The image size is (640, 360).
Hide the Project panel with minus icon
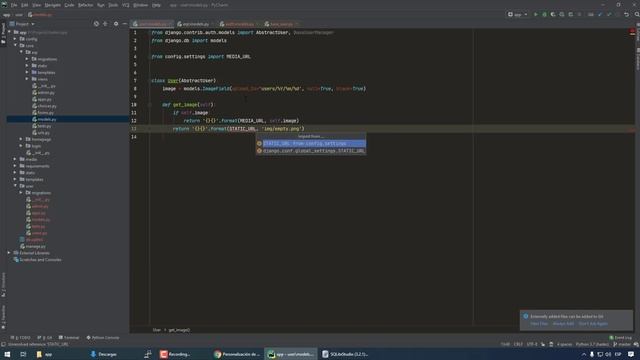pos(124,24)
